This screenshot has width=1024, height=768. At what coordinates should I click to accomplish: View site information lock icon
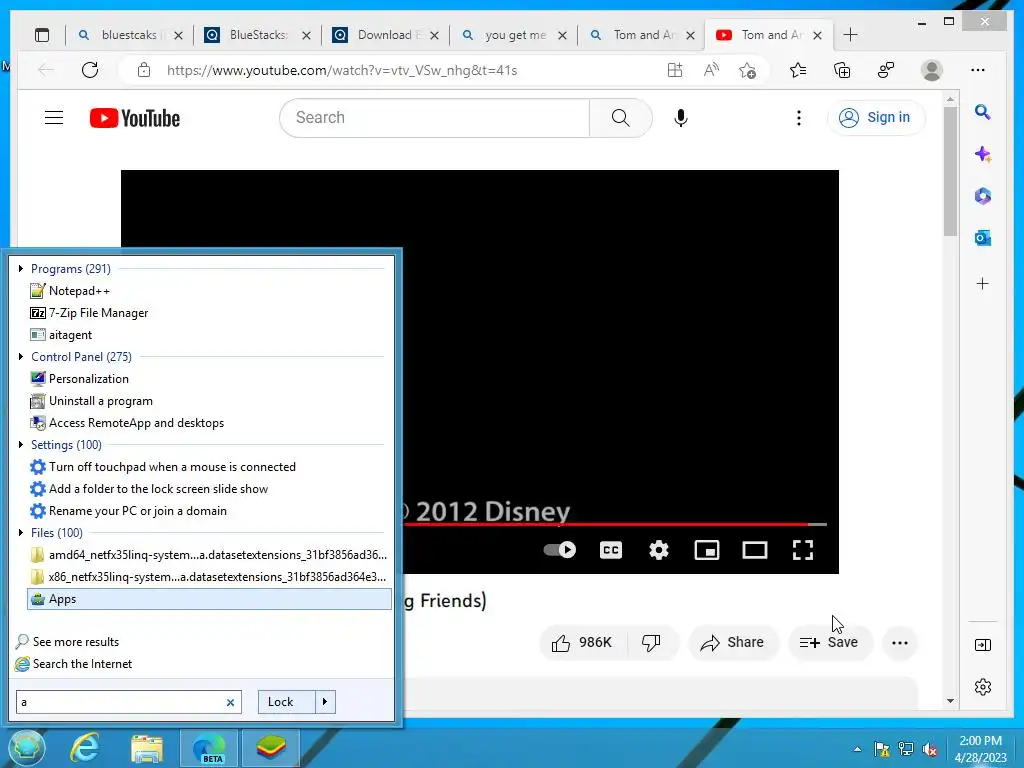click(x=144, y=70)
